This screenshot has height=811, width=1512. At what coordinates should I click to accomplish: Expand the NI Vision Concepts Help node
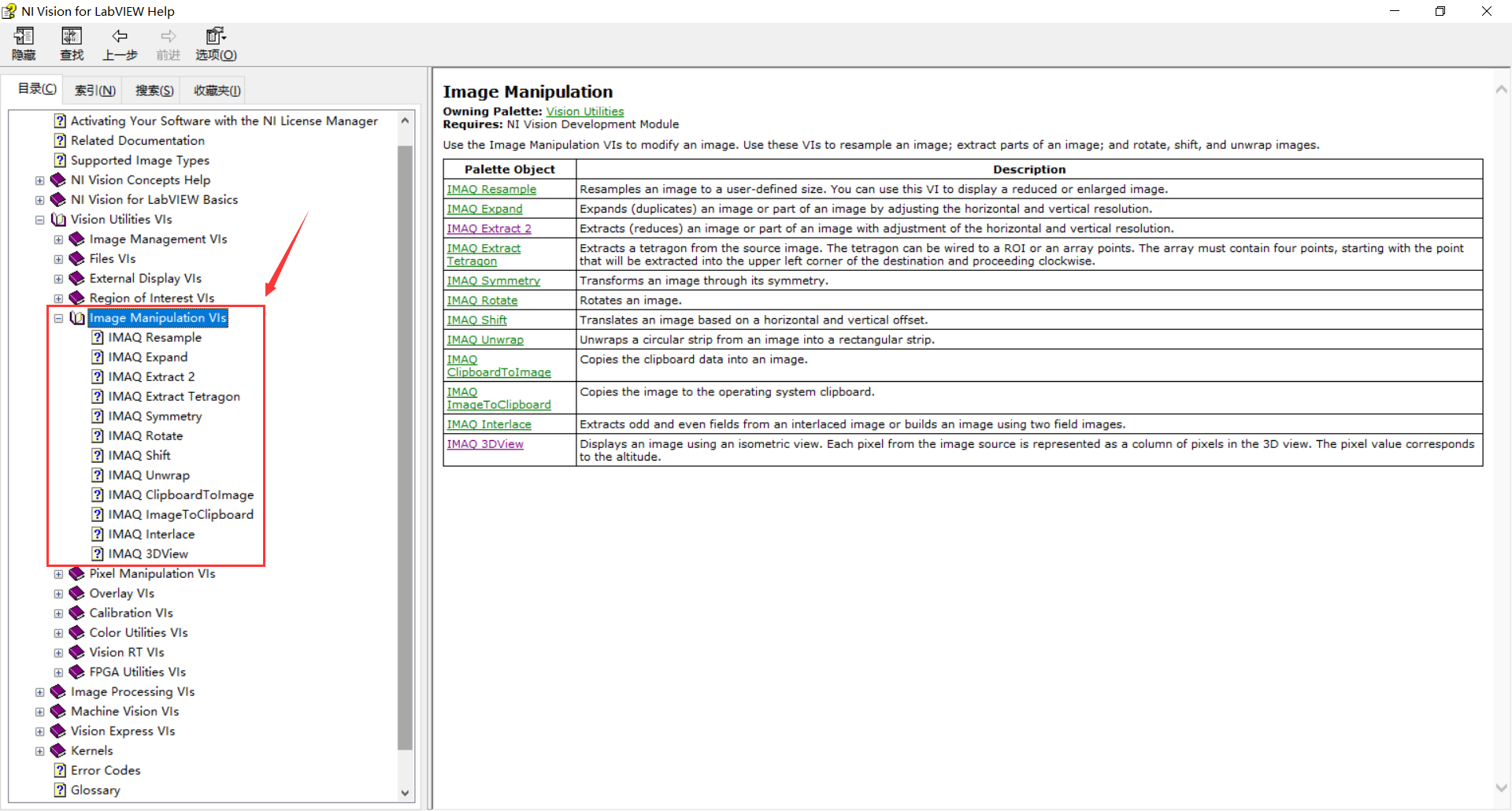tap(39, 180)
